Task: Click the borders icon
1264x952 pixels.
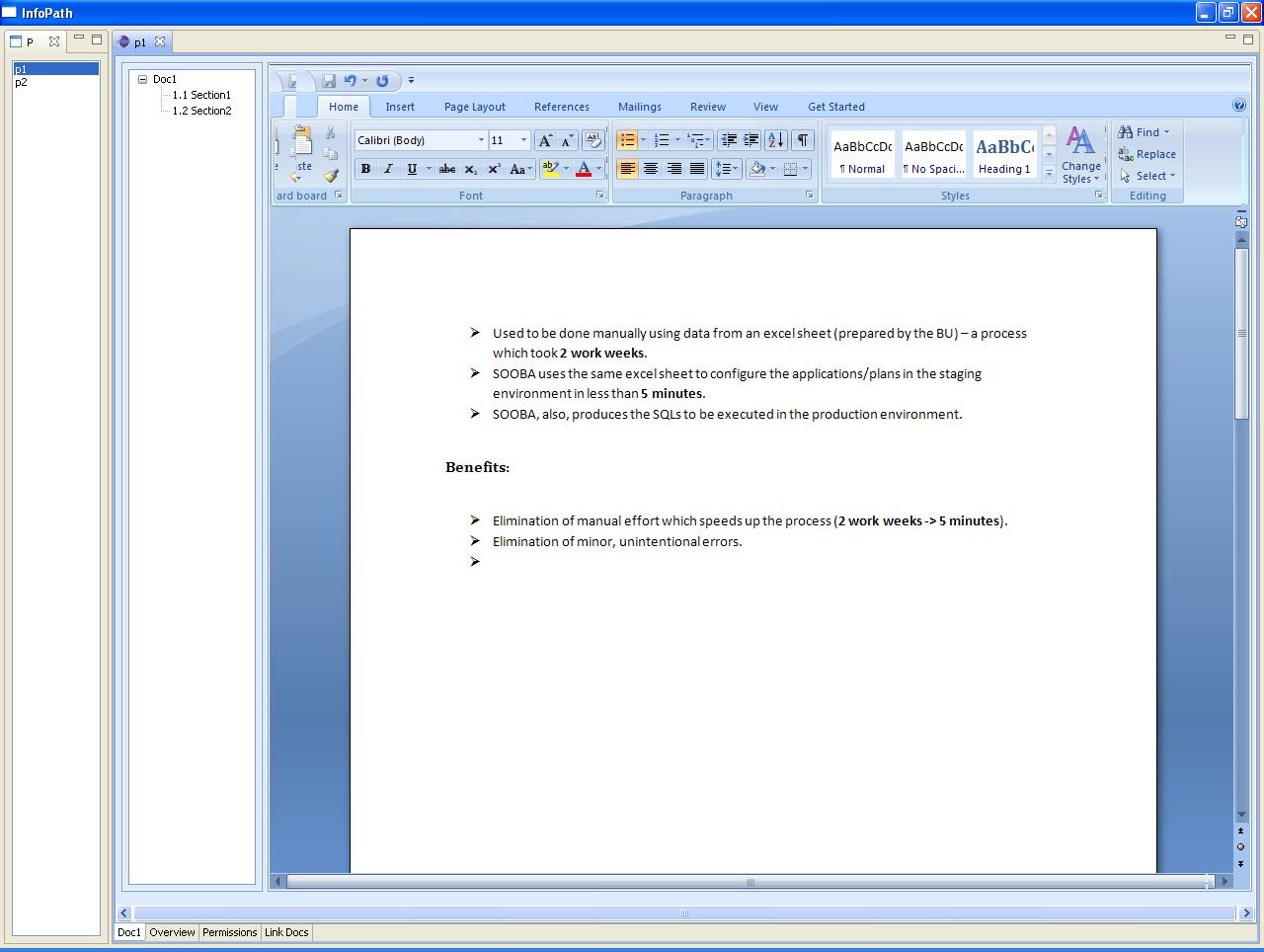Action: [x=790, y=169]
